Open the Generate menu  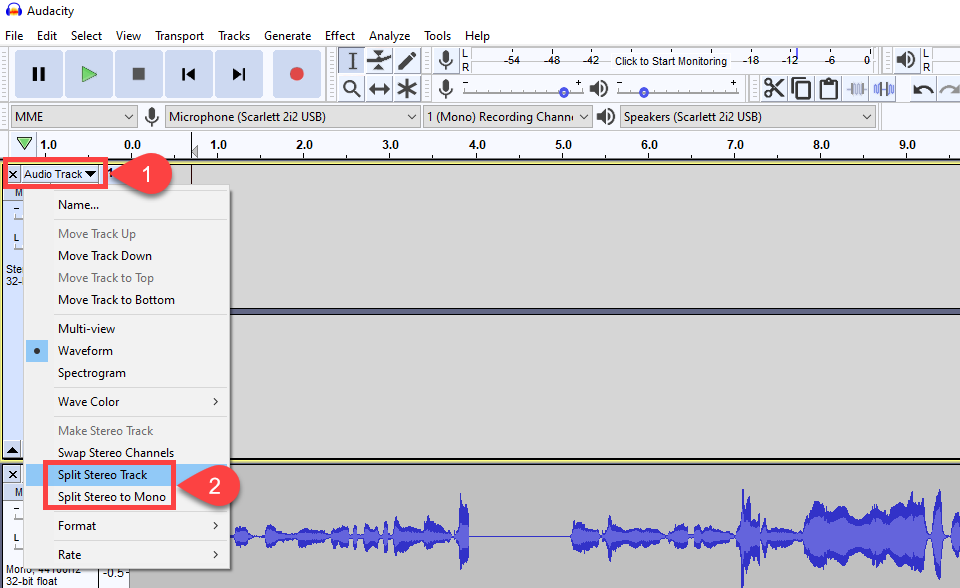coord(287,35)
